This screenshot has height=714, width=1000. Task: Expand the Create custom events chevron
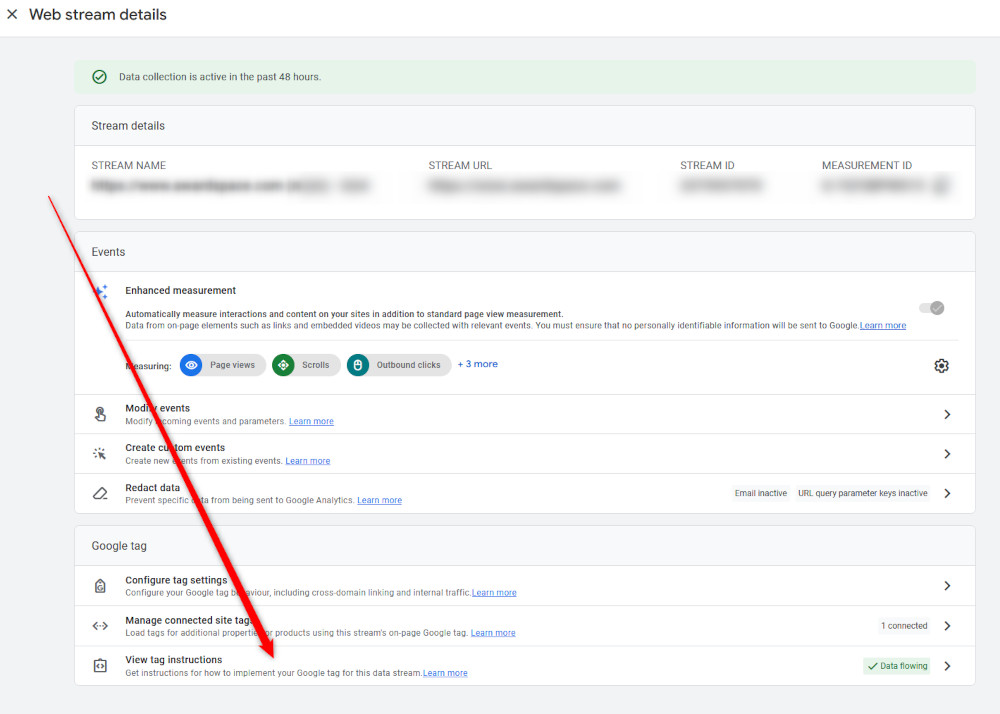click(x=947, y=454)
